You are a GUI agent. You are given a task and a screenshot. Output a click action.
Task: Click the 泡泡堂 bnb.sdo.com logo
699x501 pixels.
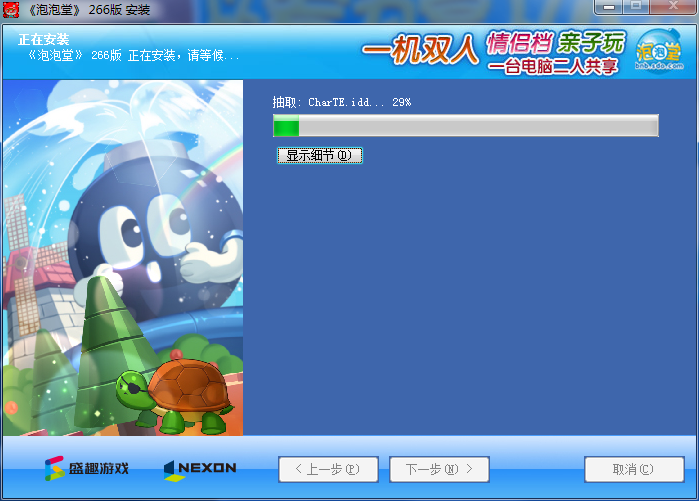click(659, 50)
